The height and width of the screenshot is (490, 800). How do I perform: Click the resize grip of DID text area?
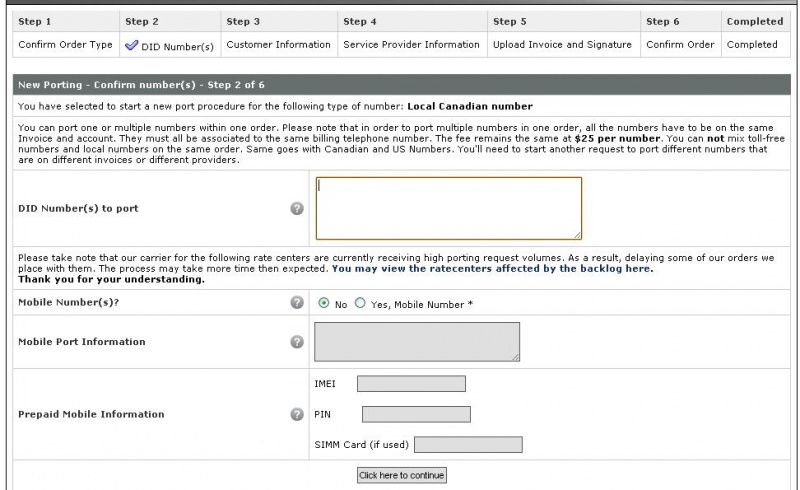pyautogui.click(x=577, y=235)
